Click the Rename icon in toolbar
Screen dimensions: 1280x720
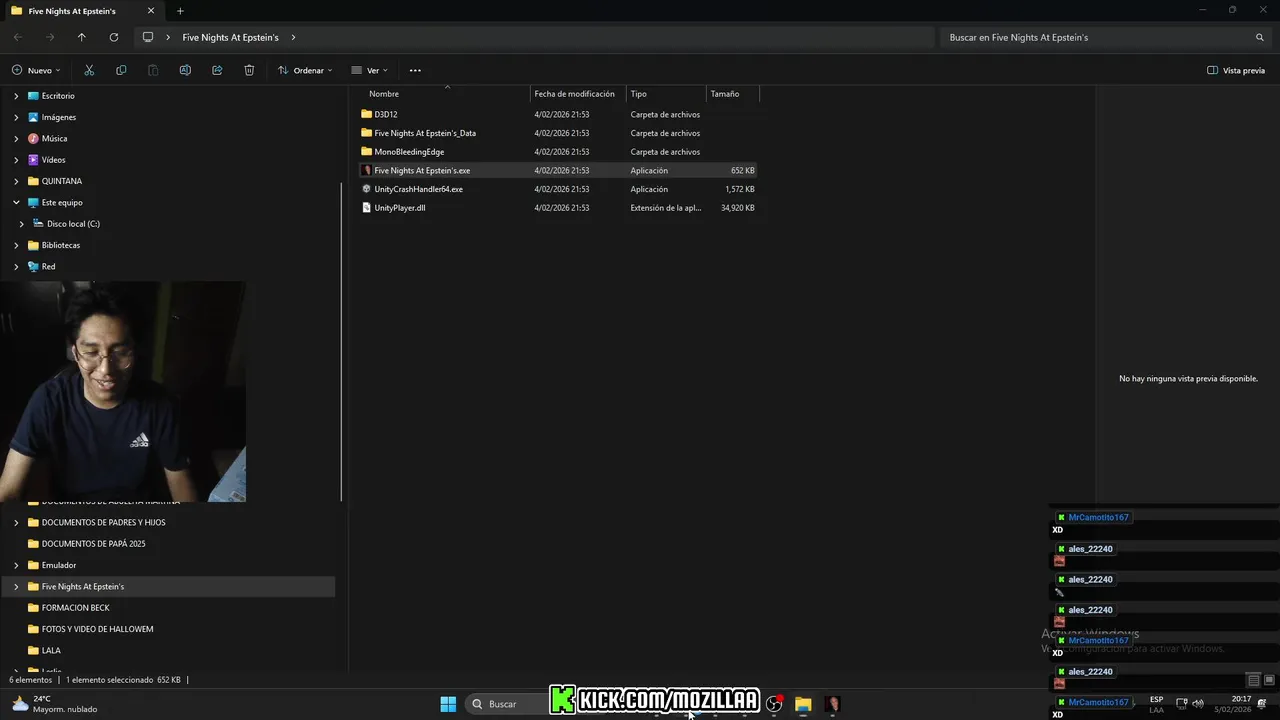pos(185,70)
